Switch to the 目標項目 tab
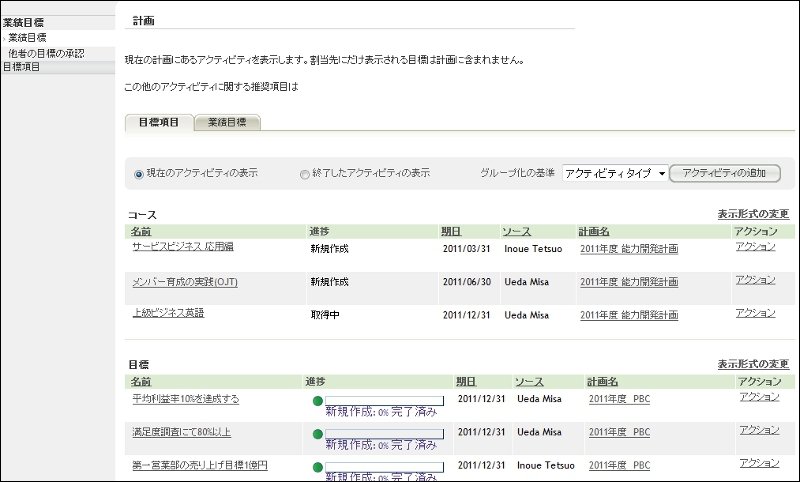 tap(159, 122)
